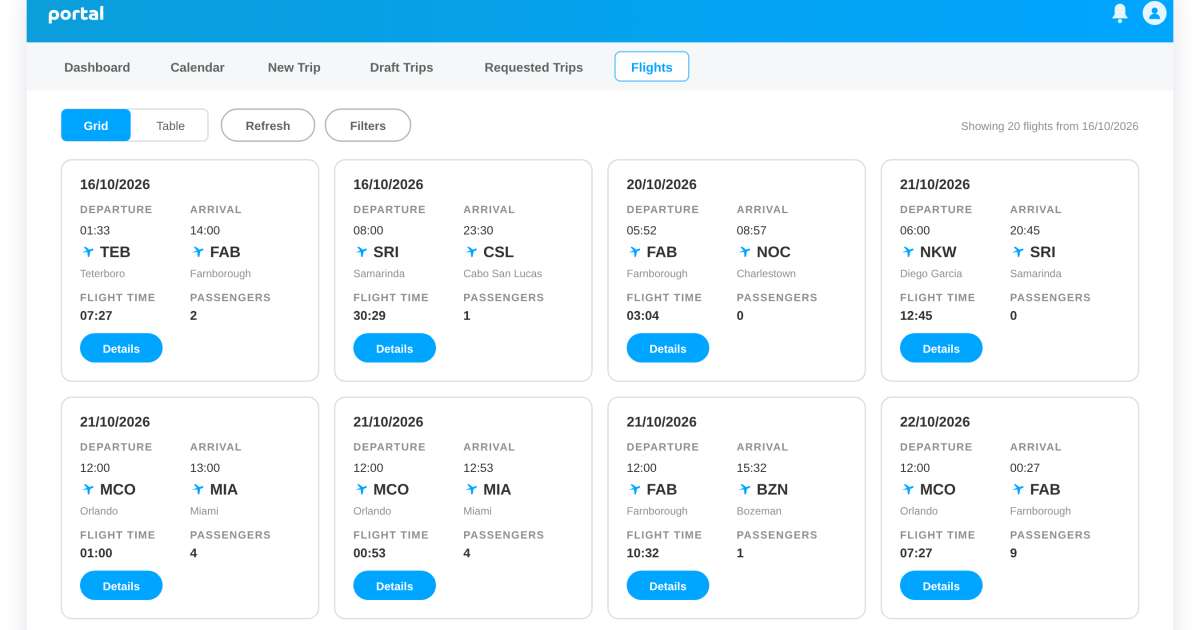The height and width of the screenshot is (630, 1200).
Task: Click the plane icon beside TEB
Action: 88,252
